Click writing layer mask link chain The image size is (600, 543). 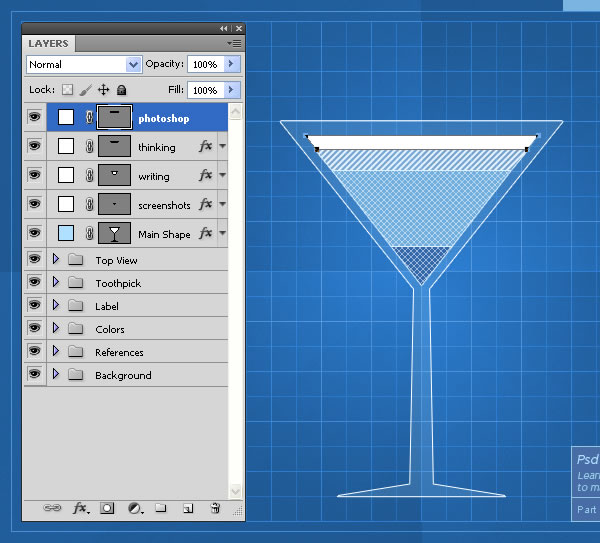89,175
